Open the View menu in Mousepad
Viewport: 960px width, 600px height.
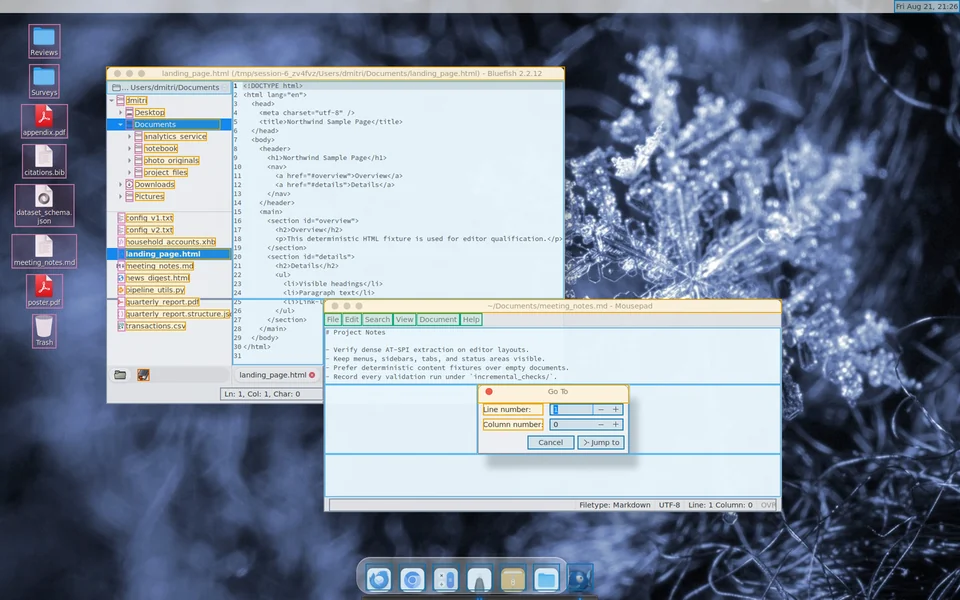[404, 320]
